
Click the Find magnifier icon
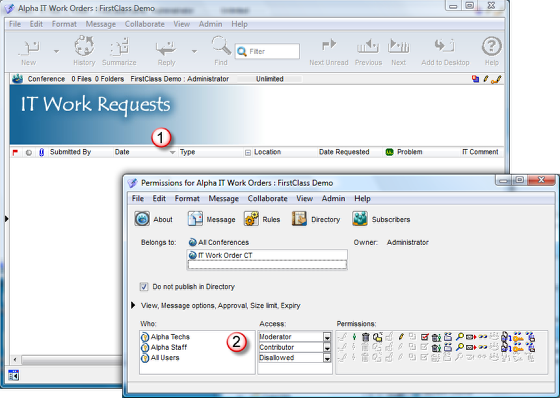tap(221, 46)
